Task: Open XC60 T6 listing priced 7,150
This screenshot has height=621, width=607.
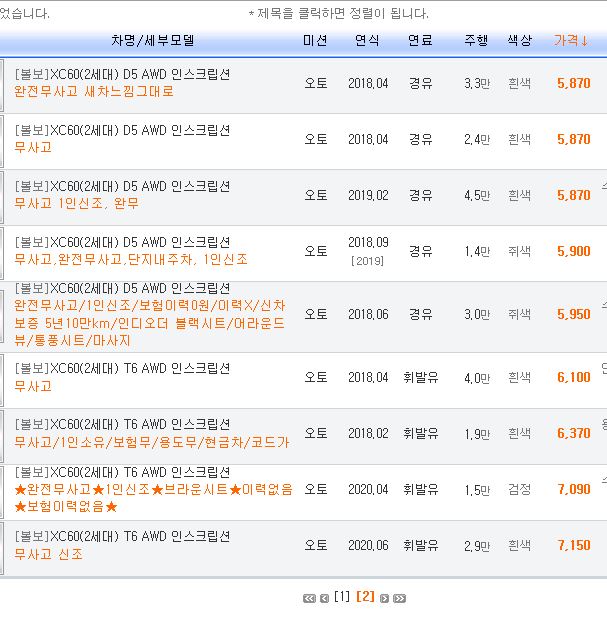Action: pyautogui.click(x=122, y=536)
